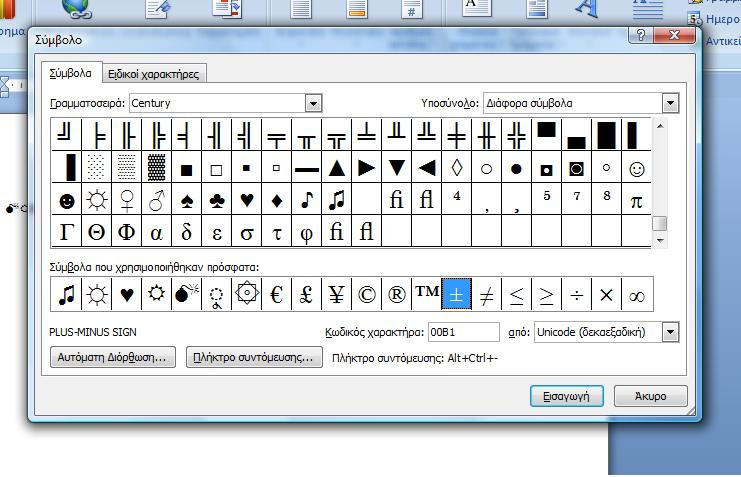This screenshot has width=741, height=477.
Task: Choose the club suit symbol
Action: 216,201
